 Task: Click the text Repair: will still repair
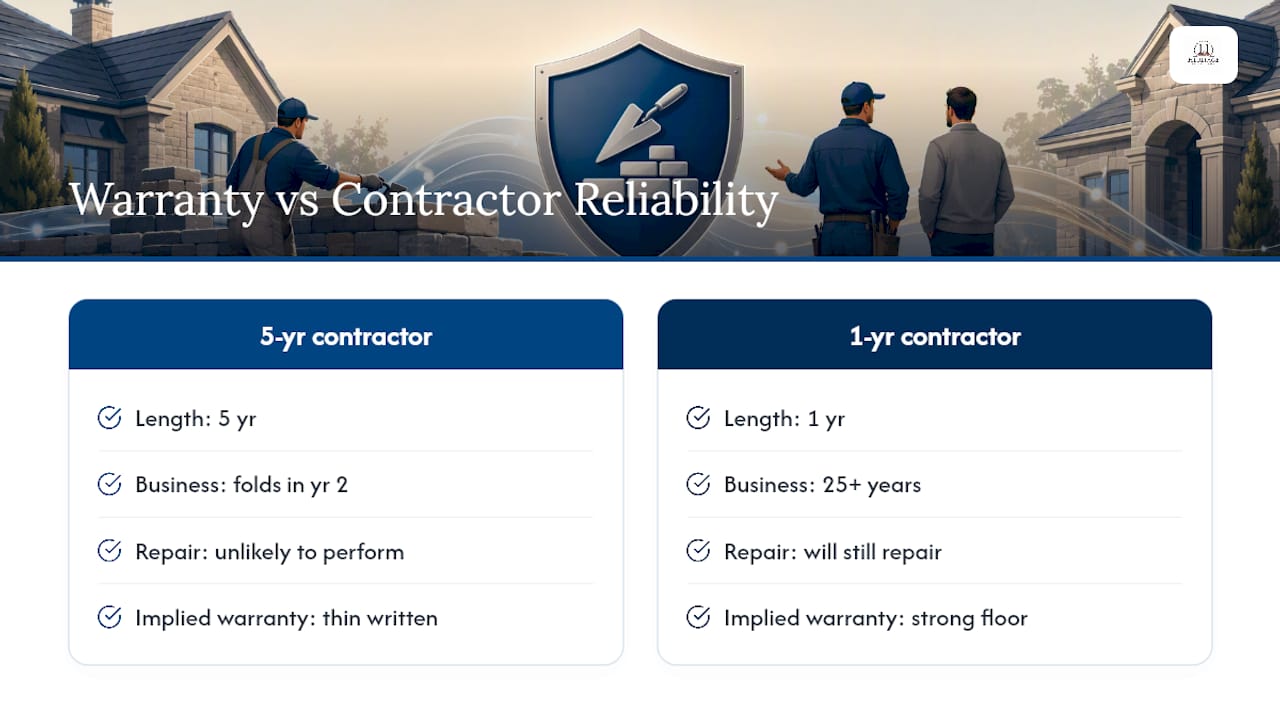click(833, 552)
